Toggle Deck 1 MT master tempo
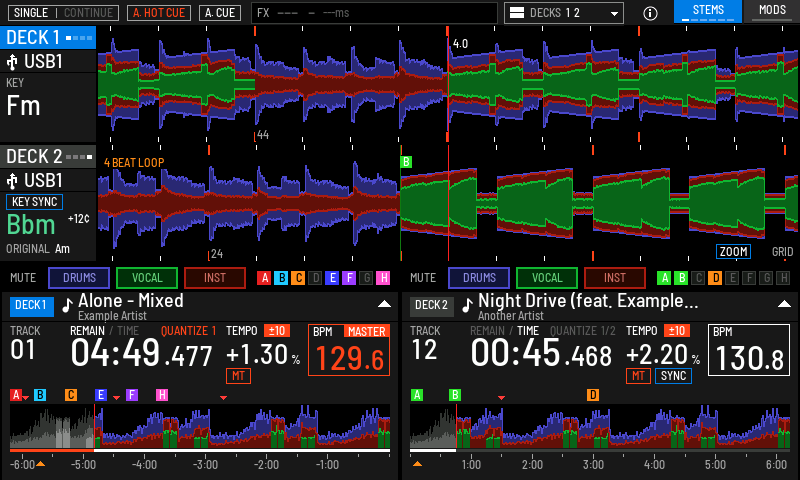800x480 pixels. pos(238,376)
